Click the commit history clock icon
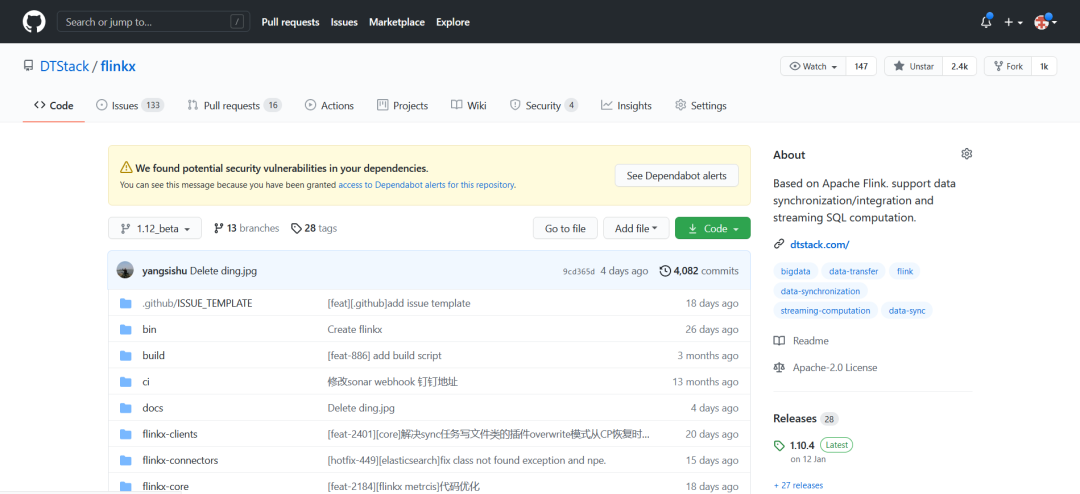Image resolution: width=1080 pixels, height=494 pixels. pyautogui.click(x=666, y=271)
